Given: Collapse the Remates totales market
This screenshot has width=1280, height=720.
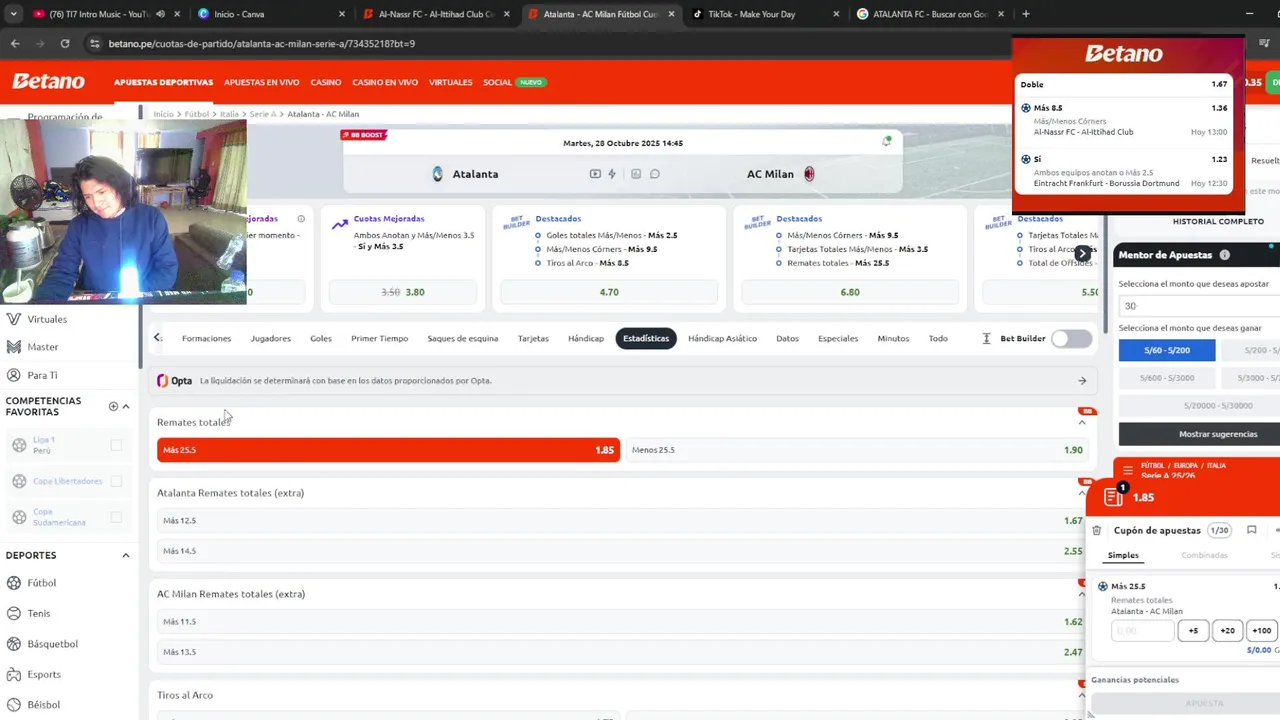Looking at the screenshot, I should click(1082, 422).
